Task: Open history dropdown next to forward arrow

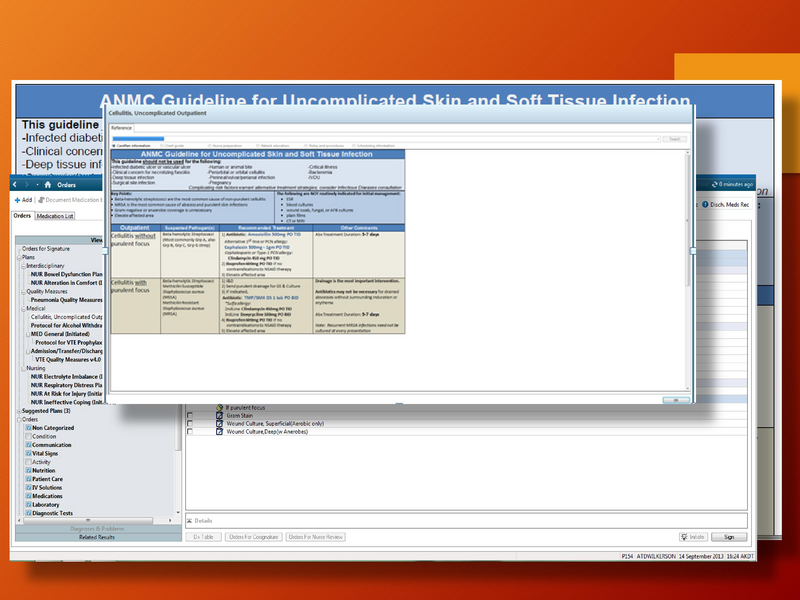Action: tap(37, 185)
